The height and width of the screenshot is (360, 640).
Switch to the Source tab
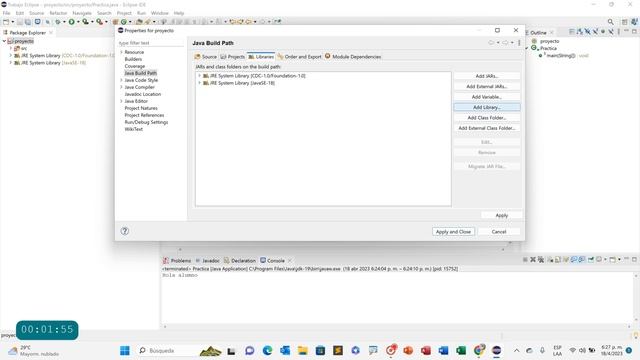click(206, 57)
